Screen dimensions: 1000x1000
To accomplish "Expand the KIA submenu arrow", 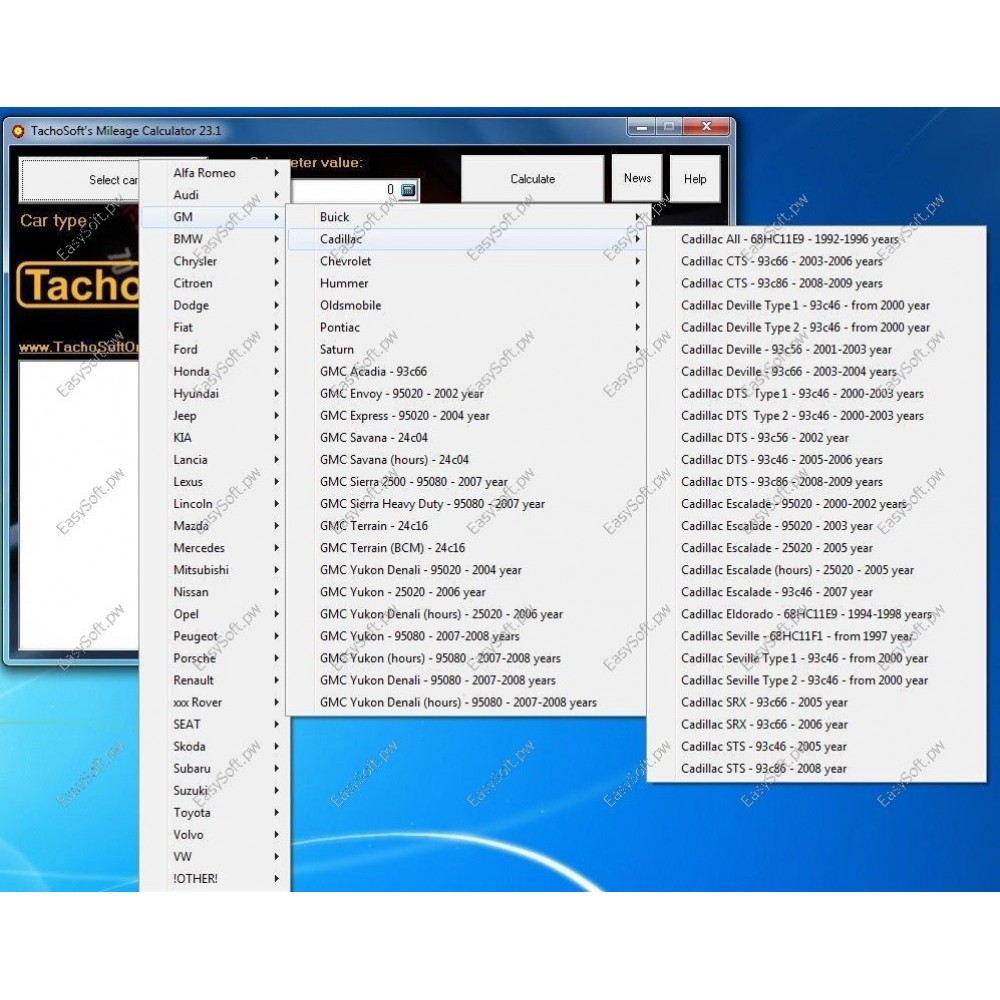I will pos(277,438).
